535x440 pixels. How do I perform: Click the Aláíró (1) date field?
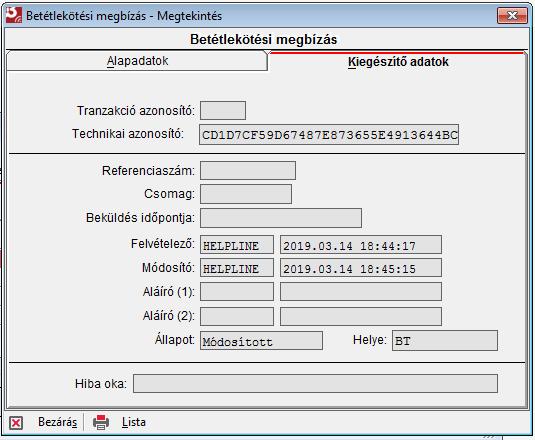click(x=361, y=292)
